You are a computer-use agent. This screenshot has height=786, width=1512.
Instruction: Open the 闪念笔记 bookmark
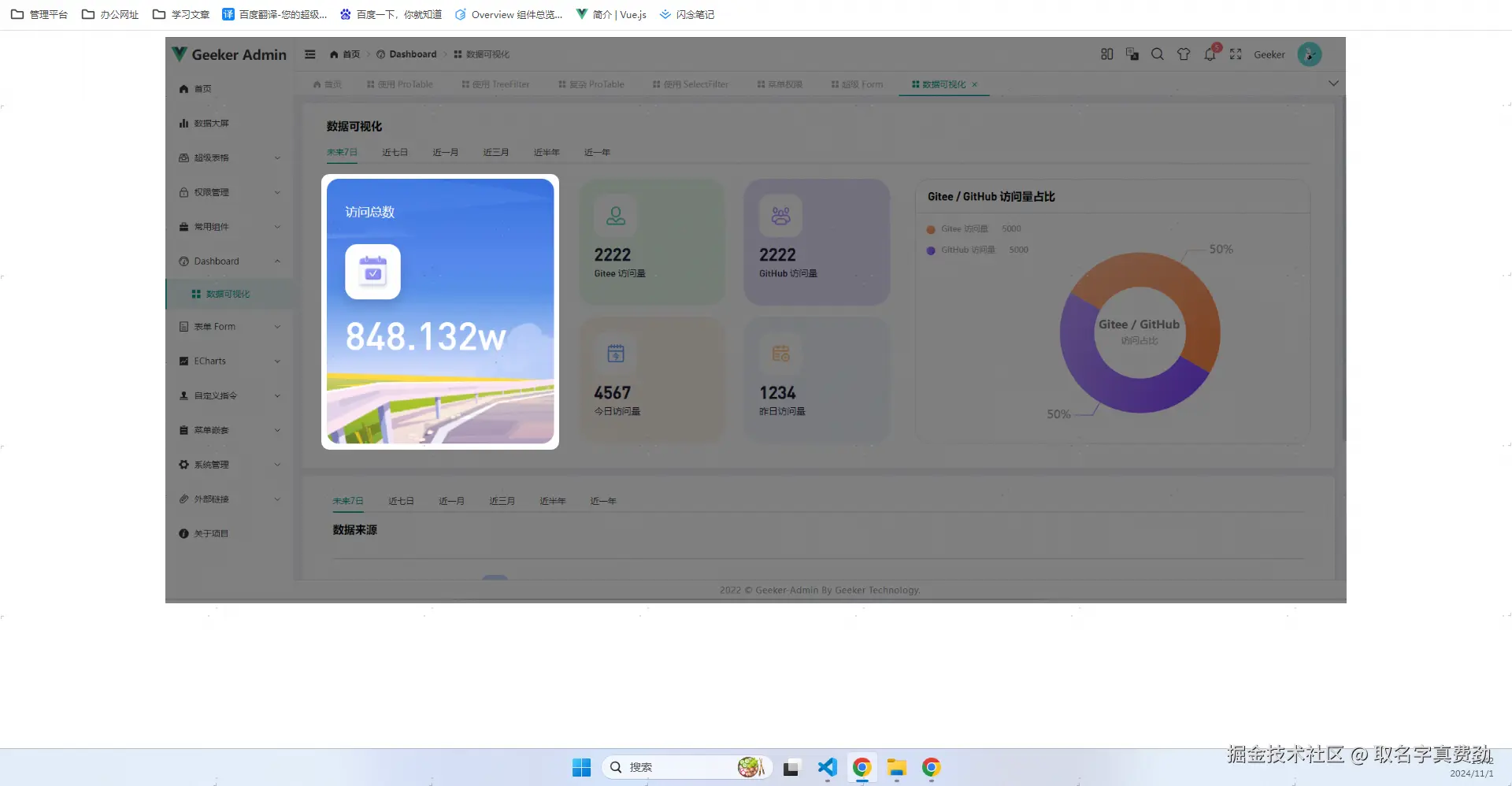pos(687,14)
